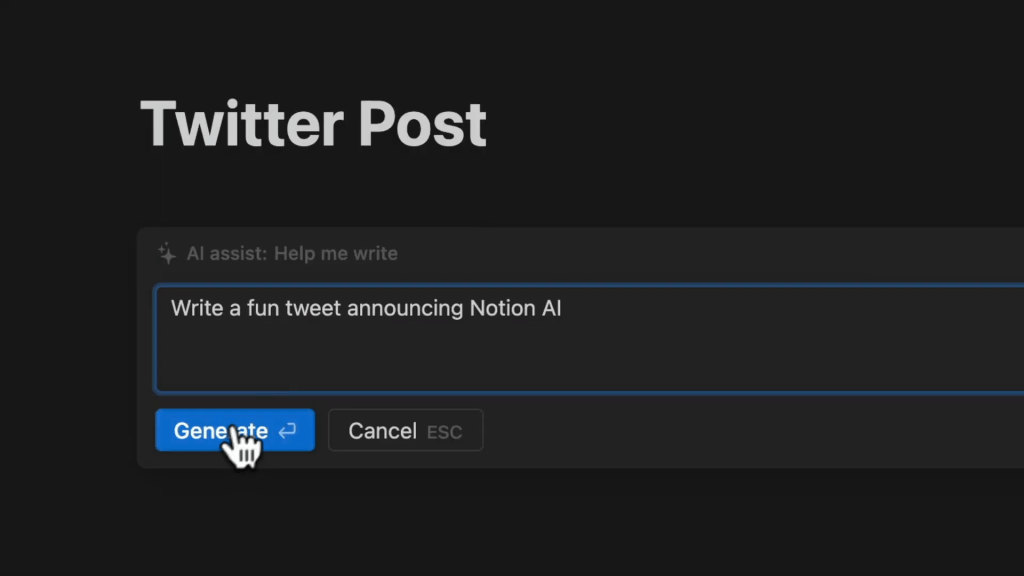Click the word "Write" starting the prompt
The height and width of the screenshot is (576, 1024).
(x=196, y=308)
